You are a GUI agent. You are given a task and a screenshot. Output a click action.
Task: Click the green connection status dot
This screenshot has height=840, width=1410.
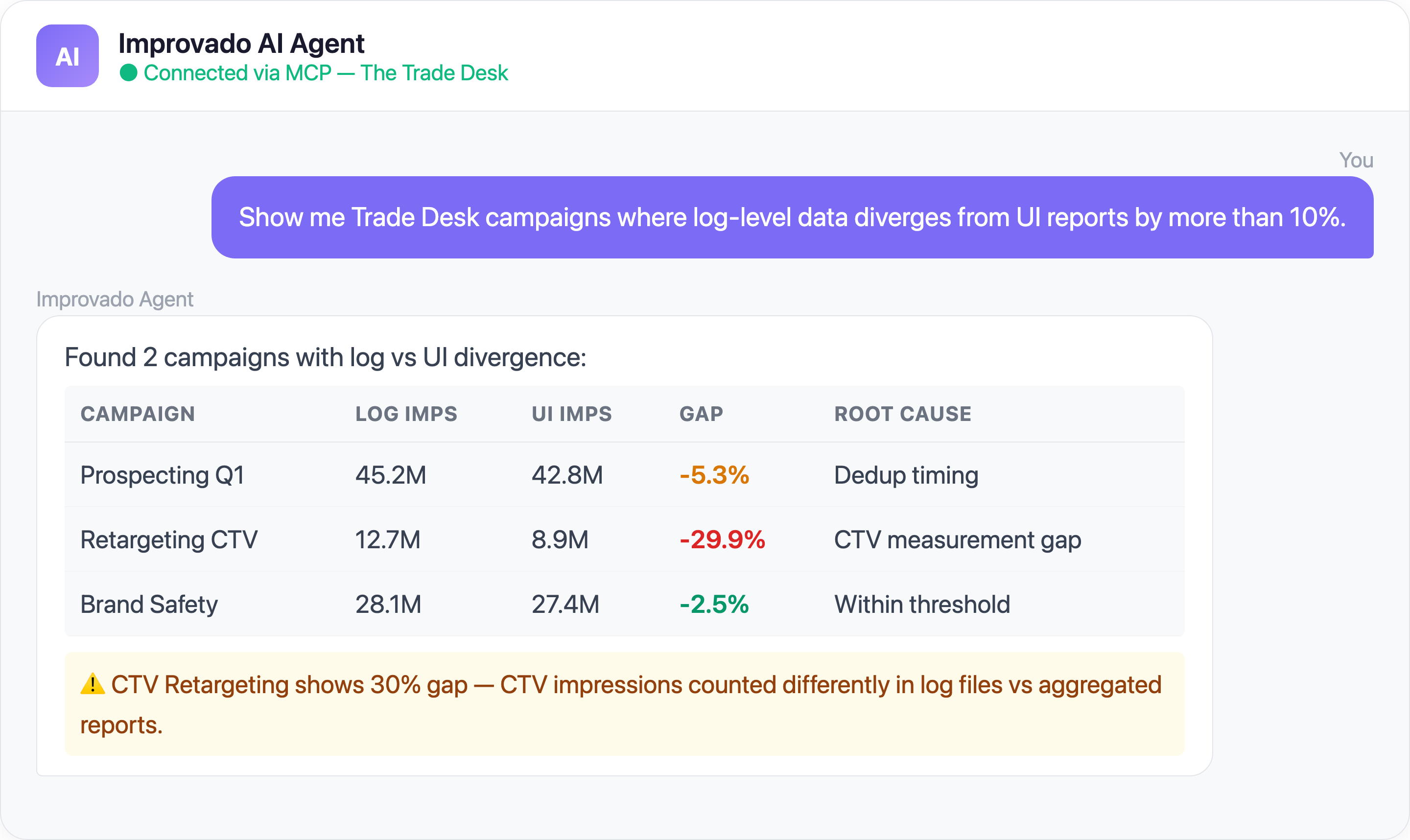(130, 72)
